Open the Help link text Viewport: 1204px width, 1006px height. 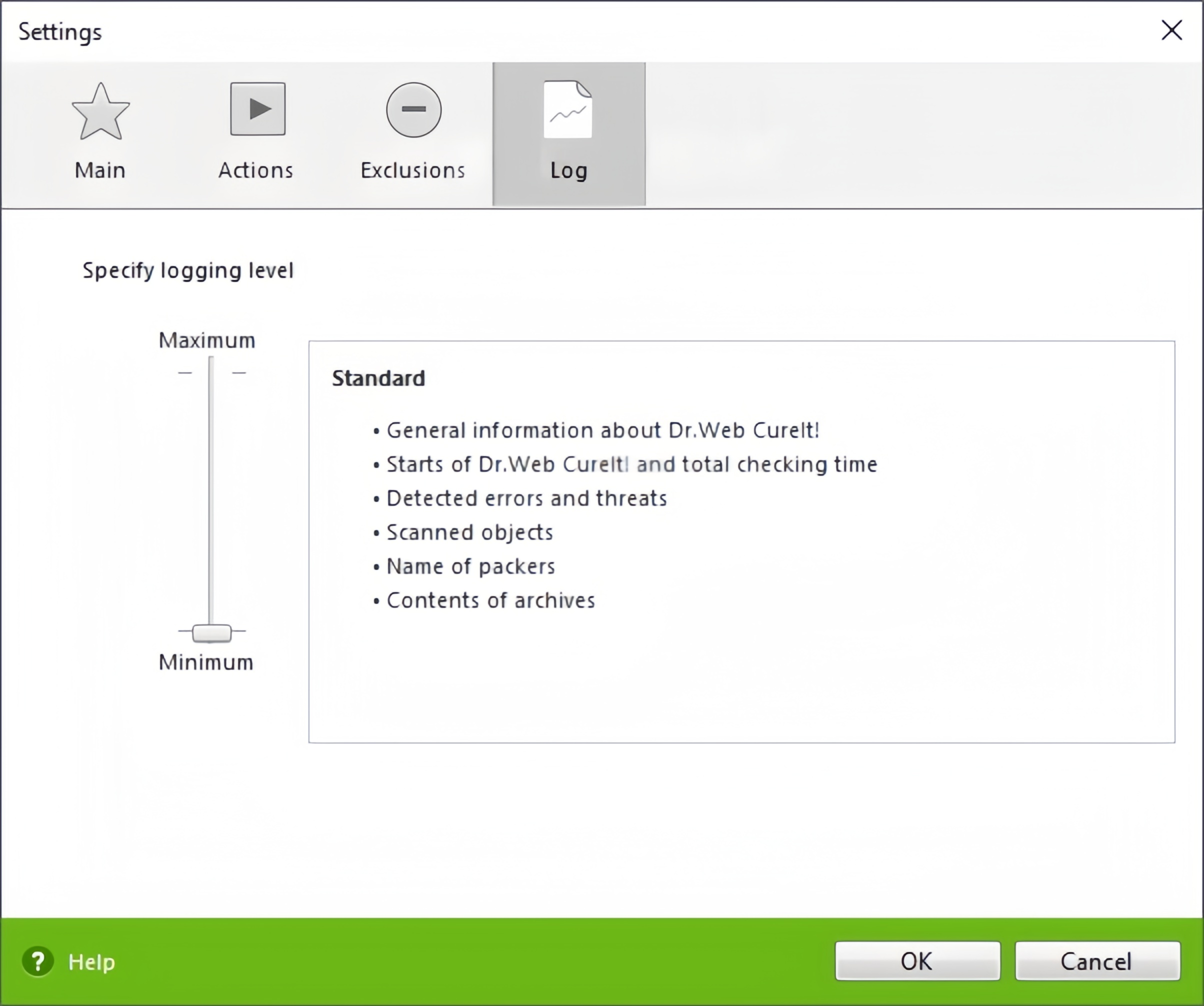pos(91,962)
